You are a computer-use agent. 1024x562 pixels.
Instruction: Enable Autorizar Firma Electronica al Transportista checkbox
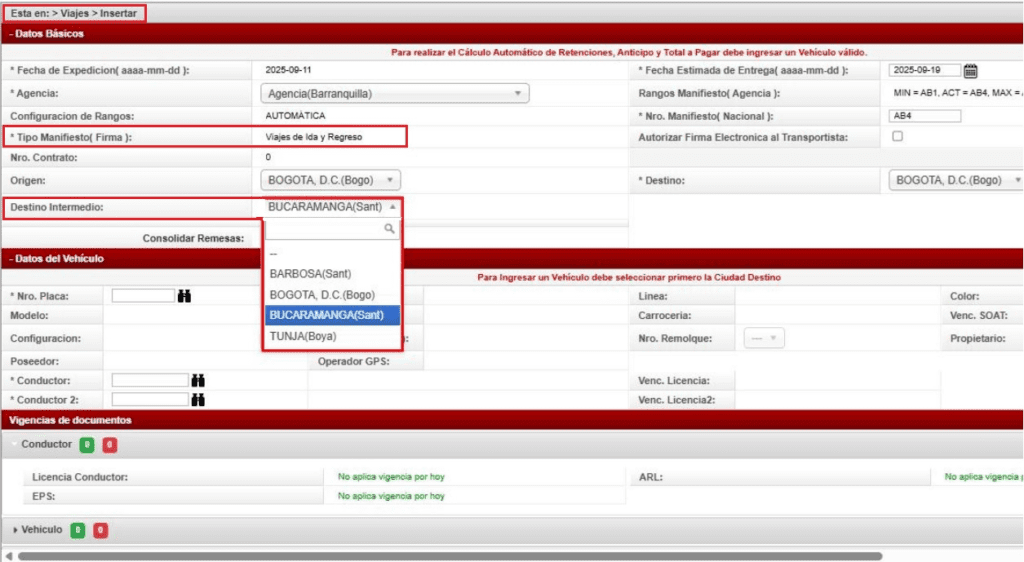click(x=897, y=136)
